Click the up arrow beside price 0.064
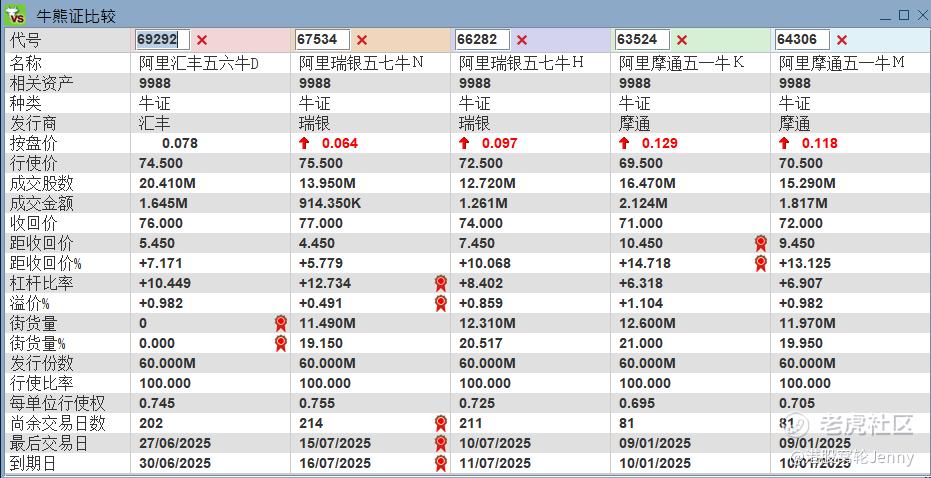This screenshot has width=931, height=478. click(x=305, y=143)
